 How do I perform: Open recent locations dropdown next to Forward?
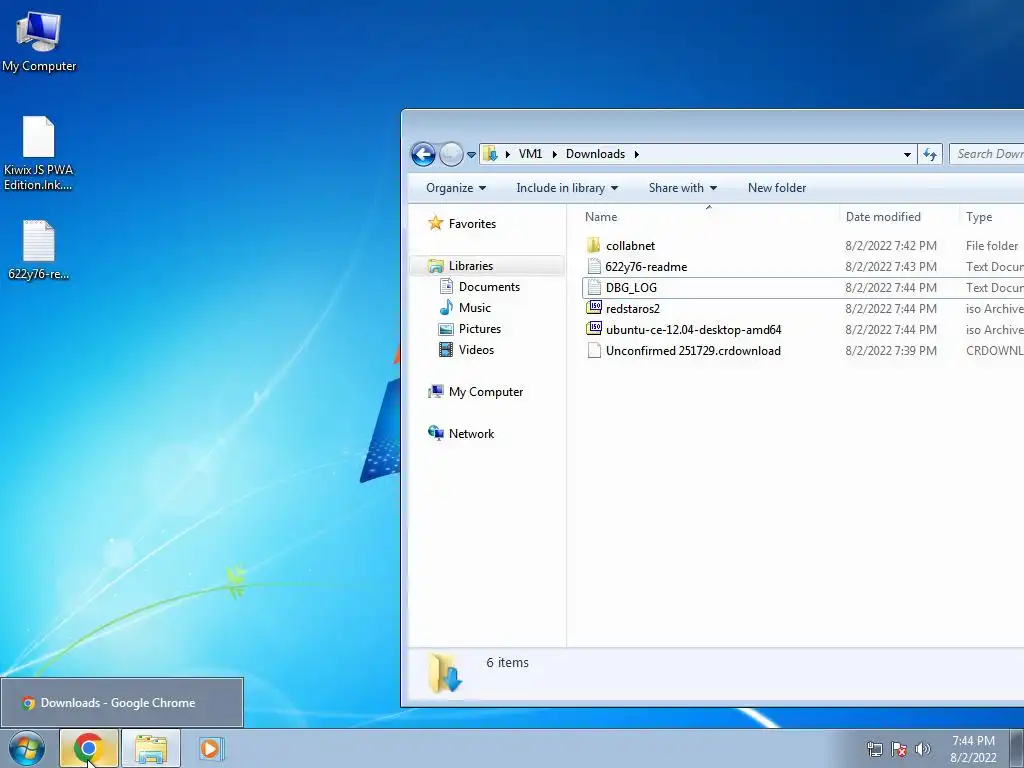pyautogui.click(x=472, y=155)
